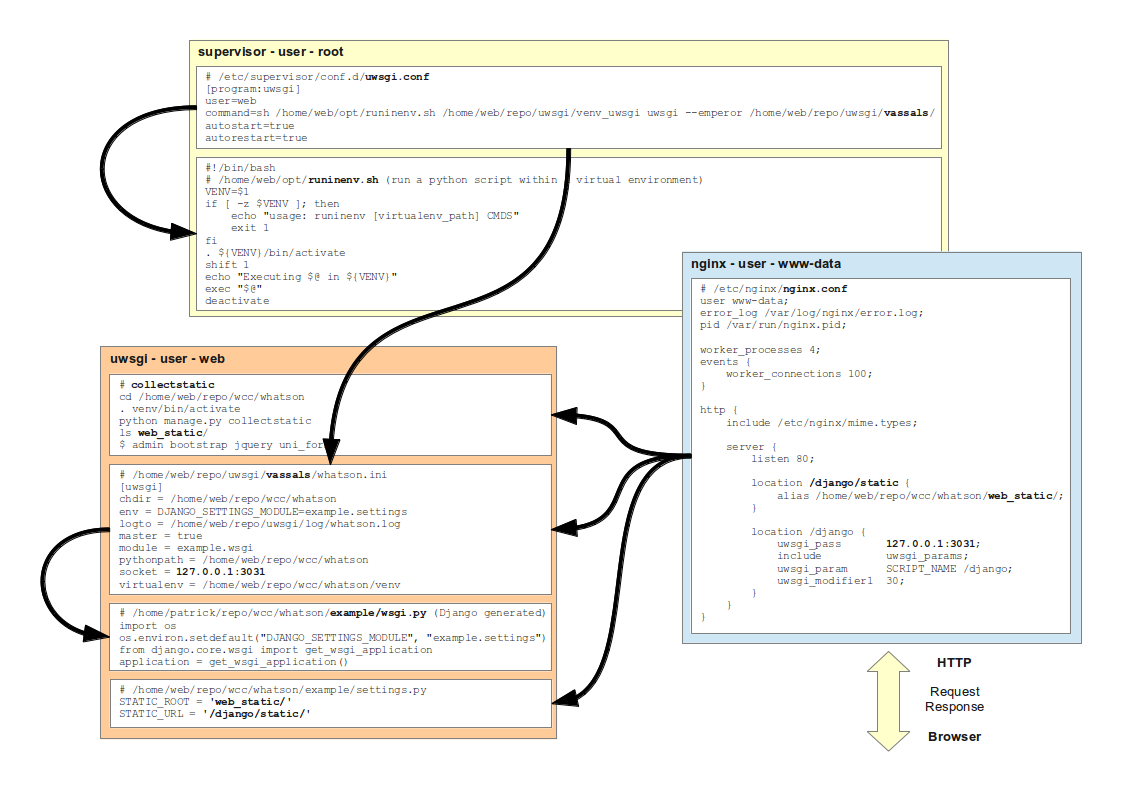Click the '# /home/web/repo/wcc/whatson/example/settings.py' line
This screenshot has height=794, width=1123.
click(x=273, y=690)
